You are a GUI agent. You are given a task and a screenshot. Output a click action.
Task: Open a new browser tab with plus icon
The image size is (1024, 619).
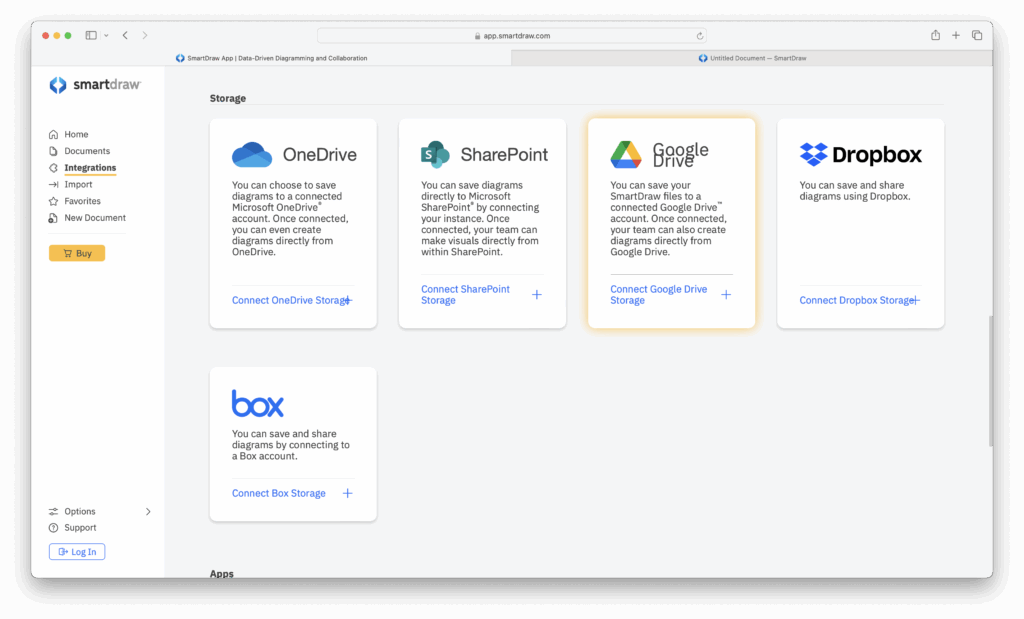tap(956, 35)
